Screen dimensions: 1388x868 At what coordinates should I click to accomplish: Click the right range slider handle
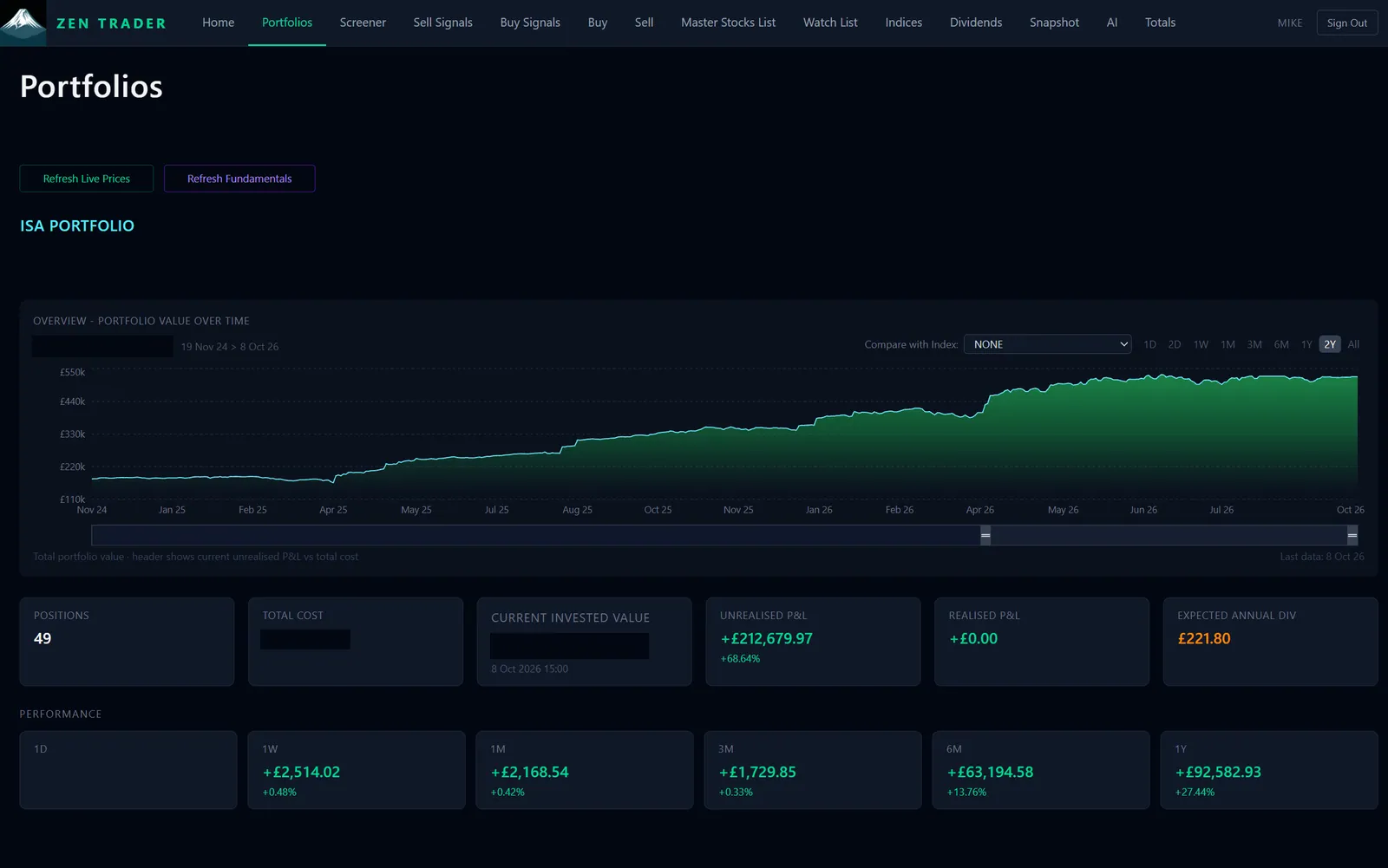[1352, 535]
